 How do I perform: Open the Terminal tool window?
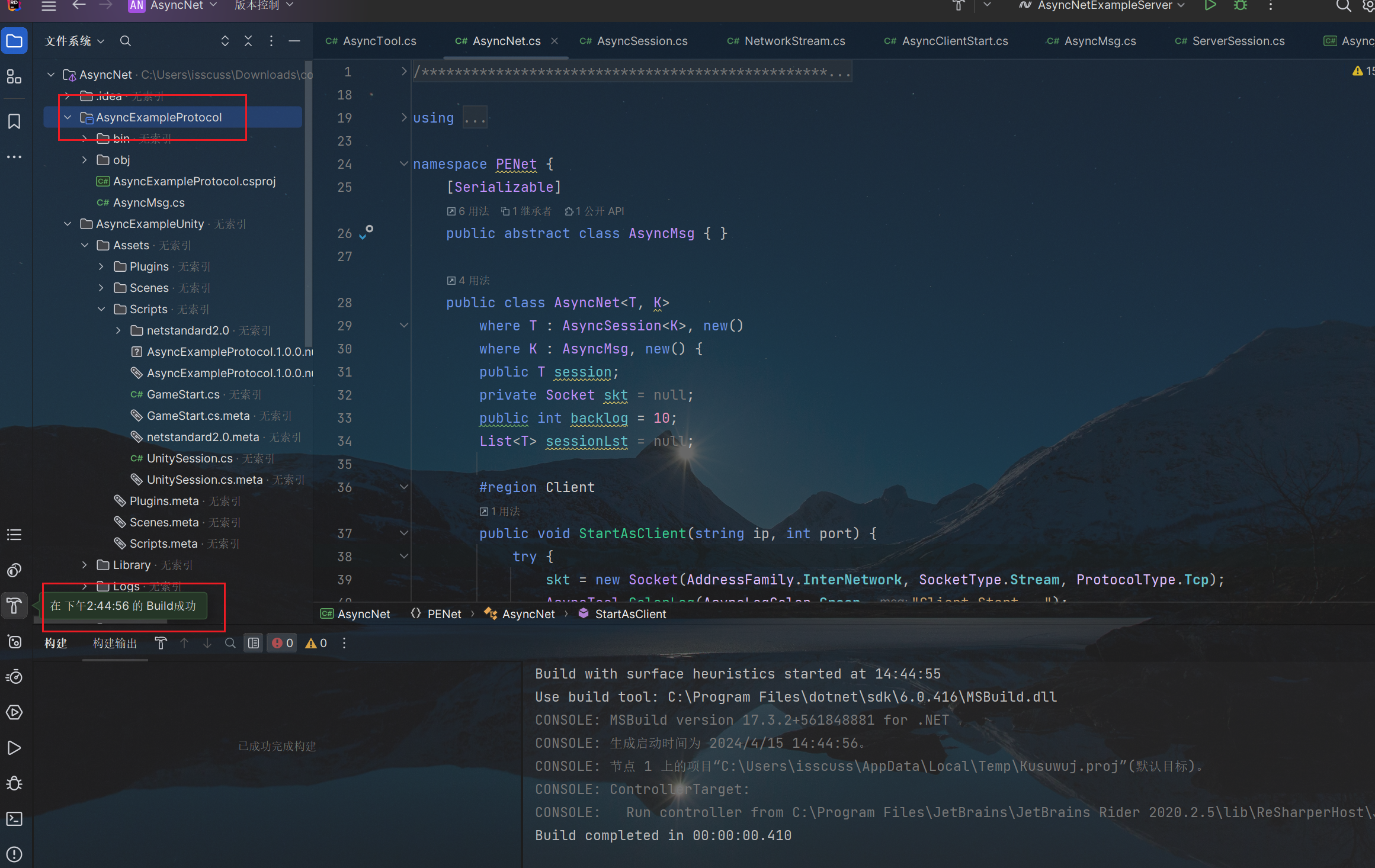[x=14, y=819]
